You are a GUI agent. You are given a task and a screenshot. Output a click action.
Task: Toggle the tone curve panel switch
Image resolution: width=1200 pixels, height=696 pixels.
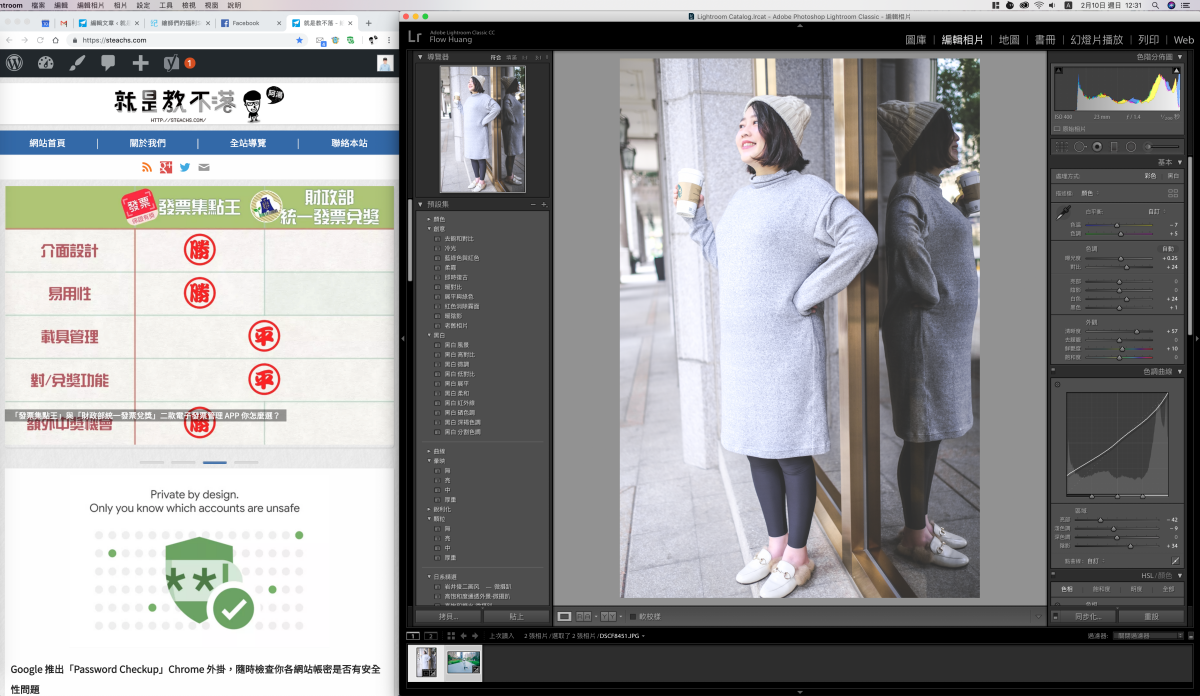(x=1054, y=371)
